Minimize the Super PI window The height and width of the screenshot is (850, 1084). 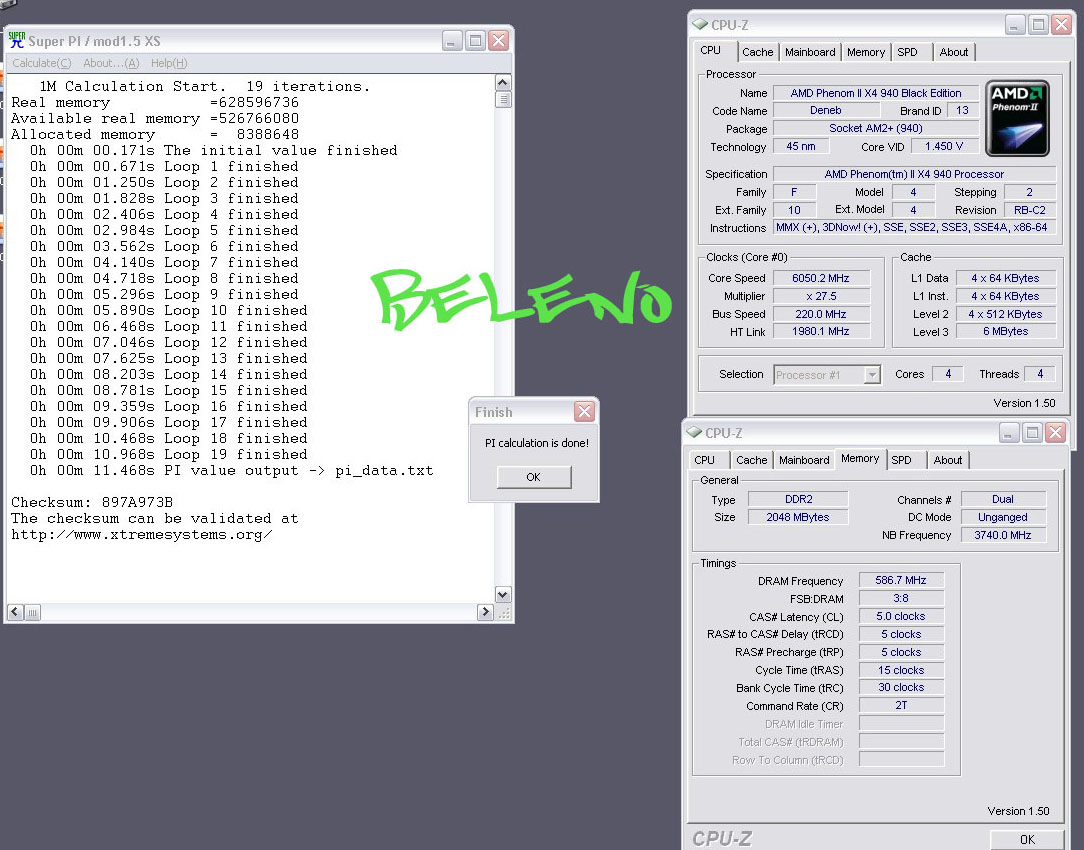coord(452,41)
